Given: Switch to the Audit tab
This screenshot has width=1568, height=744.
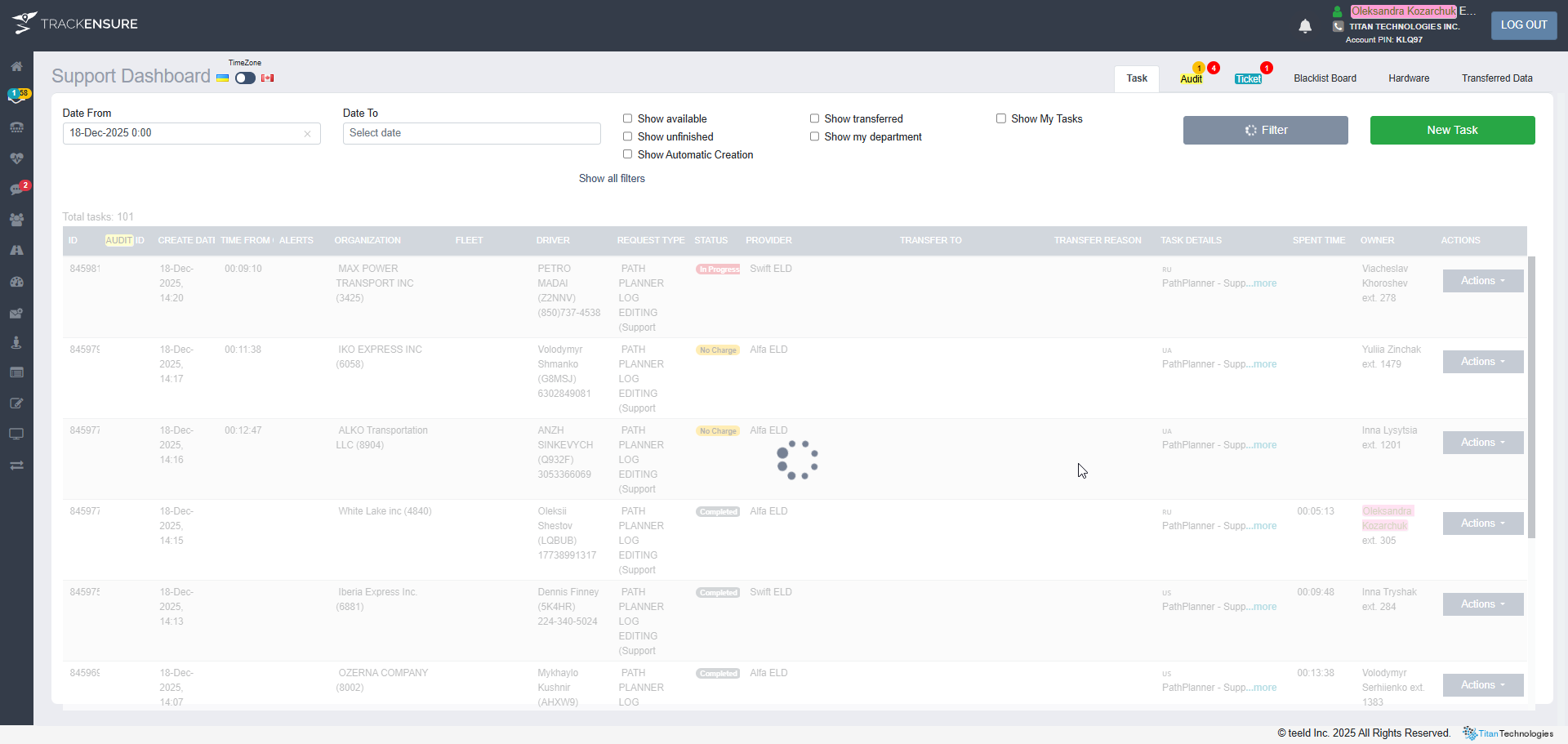Looking at the screenshot, I should [1192, 79].
